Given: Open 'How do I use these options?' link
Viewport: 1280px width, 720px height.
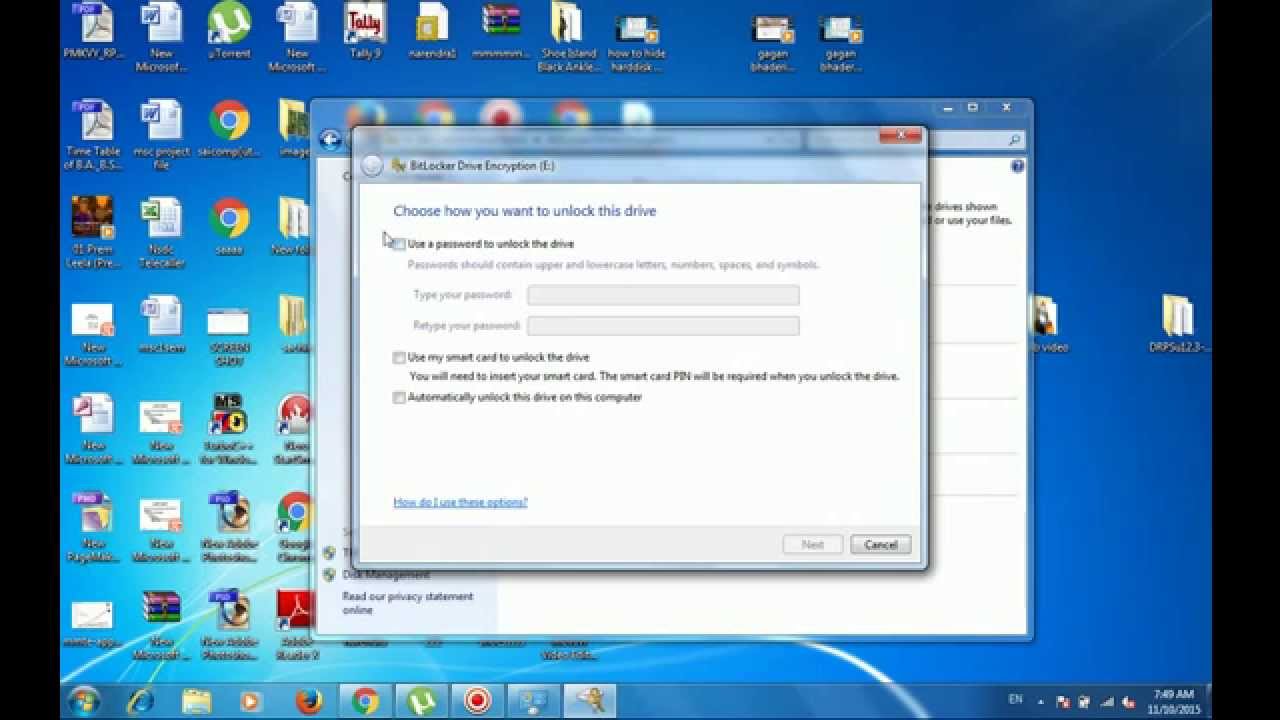Looking at the screenshot, I should [x=460, y=502].
